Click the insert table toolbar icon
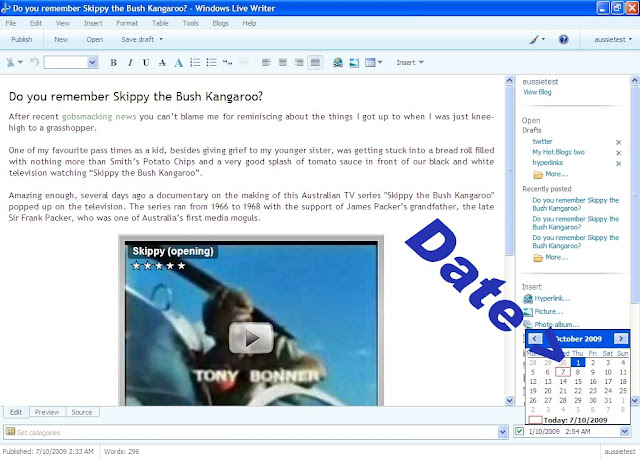This screenshot has width=640, height=459. pyautogui.click(x=370, y=62)
